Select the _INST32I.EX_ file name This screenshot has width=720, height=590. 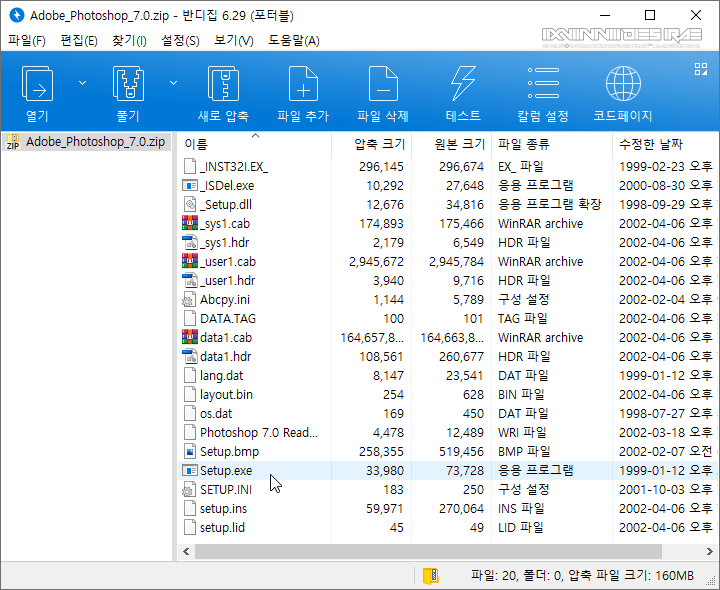[x=234, y=167]
